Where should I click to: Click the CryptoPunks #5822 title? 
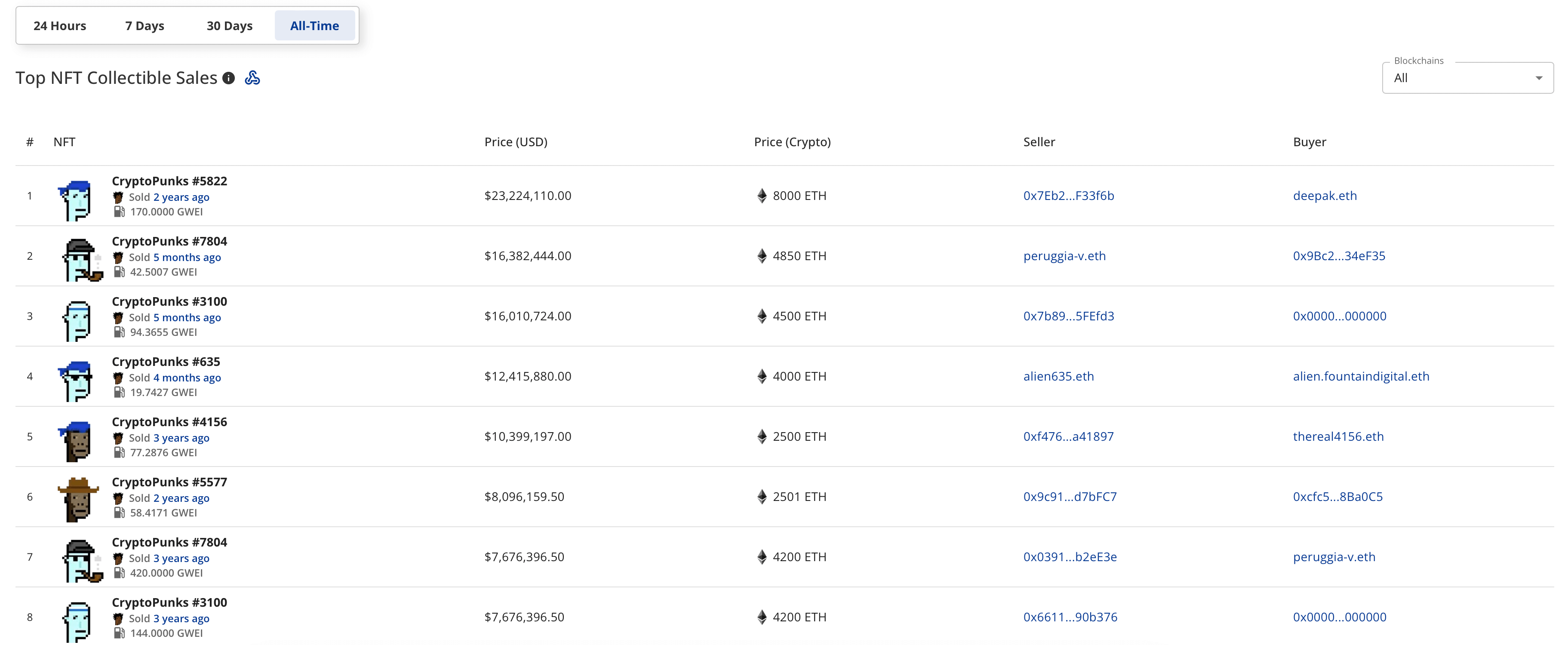click(169, 181)
